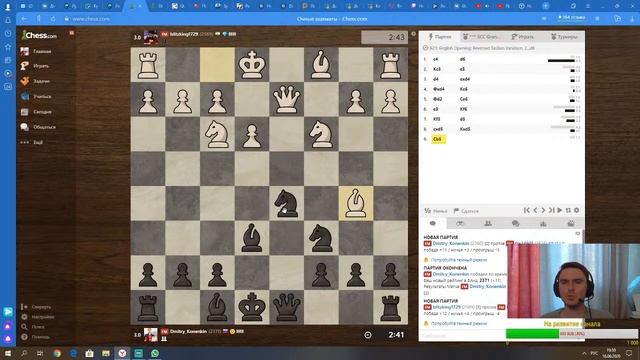Click the chat message input field

point(462,336)
